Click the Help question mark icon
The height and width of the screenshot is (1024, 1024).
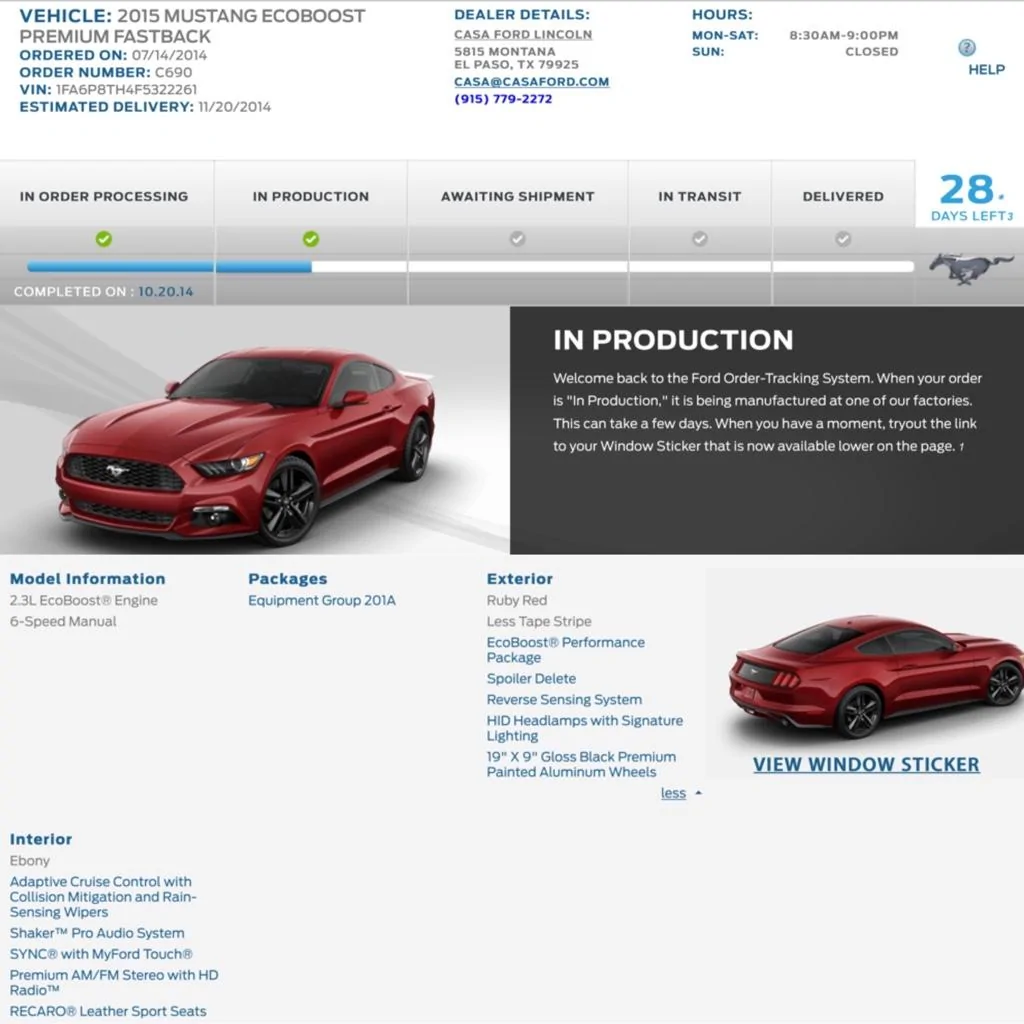coord(967,48)
